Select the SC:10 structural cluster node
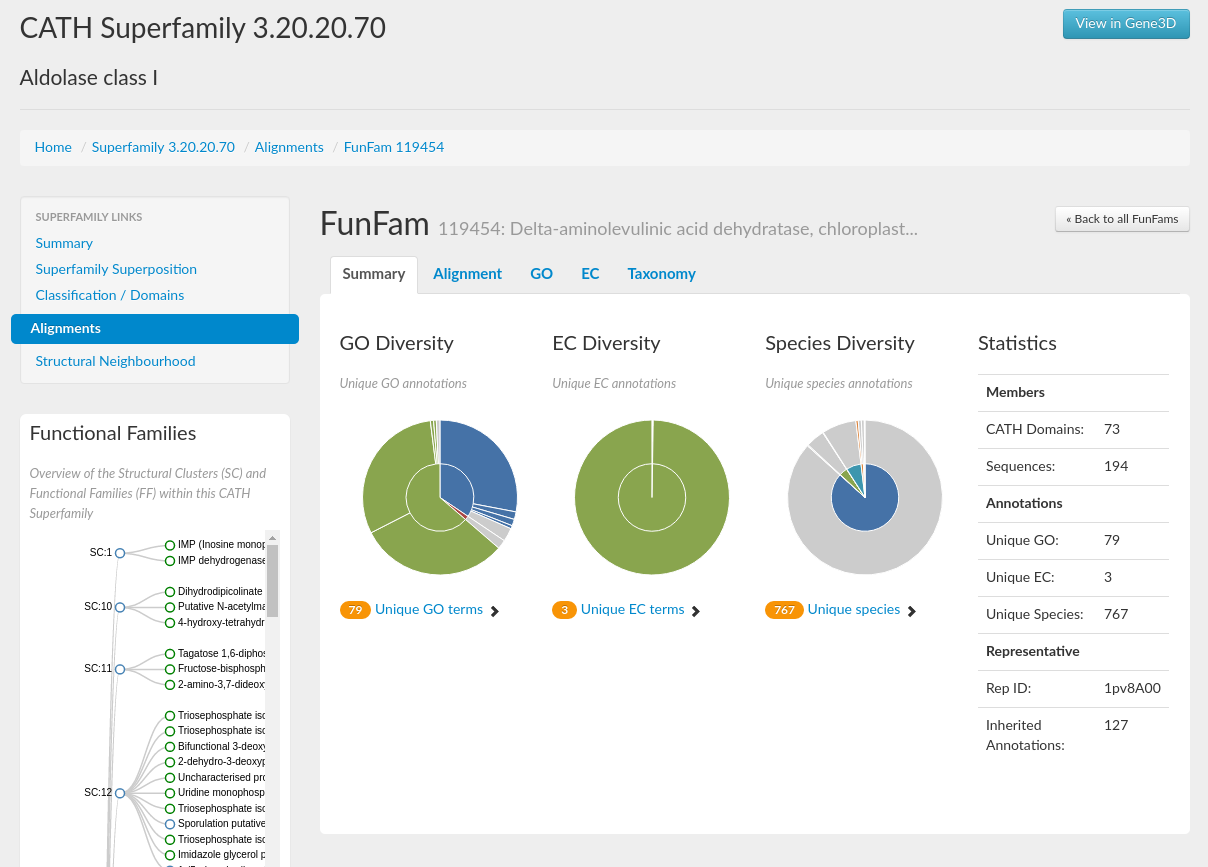Viewport: 1208px width, 867px height. (x=120, y=607)
